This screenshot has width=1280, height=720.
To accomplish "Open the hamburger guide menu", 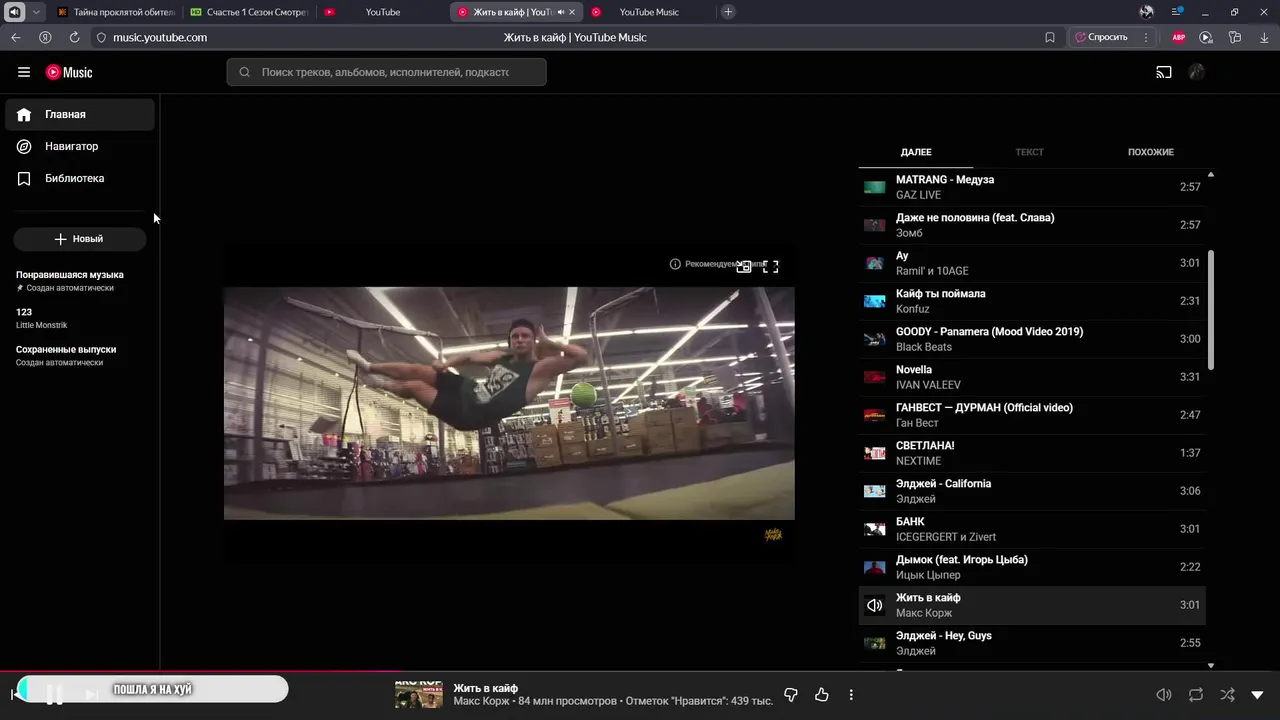I will tap(24, 72).
